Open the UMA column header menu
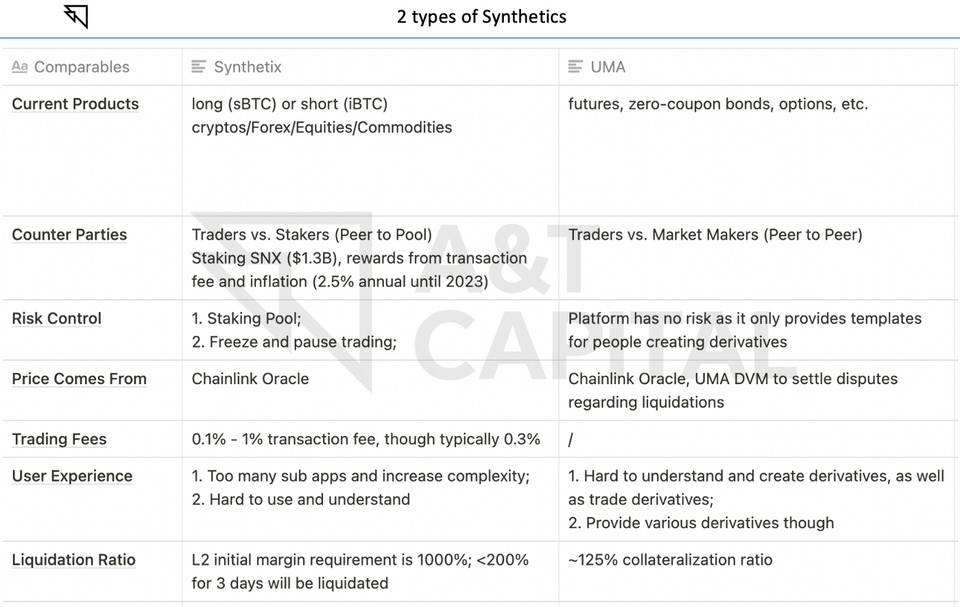Screen dimensions: 960x607 point(608,67)
